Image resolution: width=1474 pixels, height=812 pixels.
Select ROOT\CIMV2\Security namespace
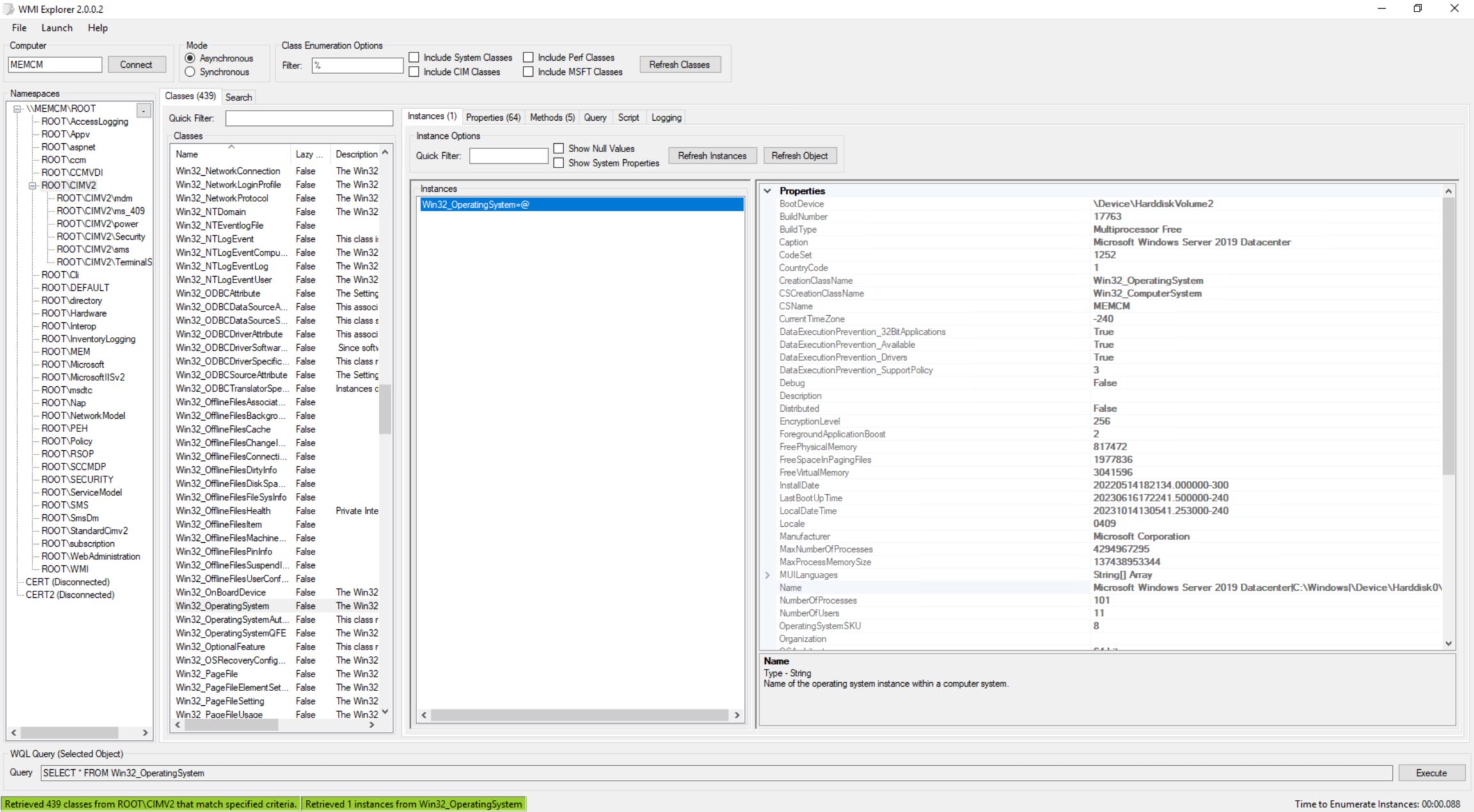(100, 237)
